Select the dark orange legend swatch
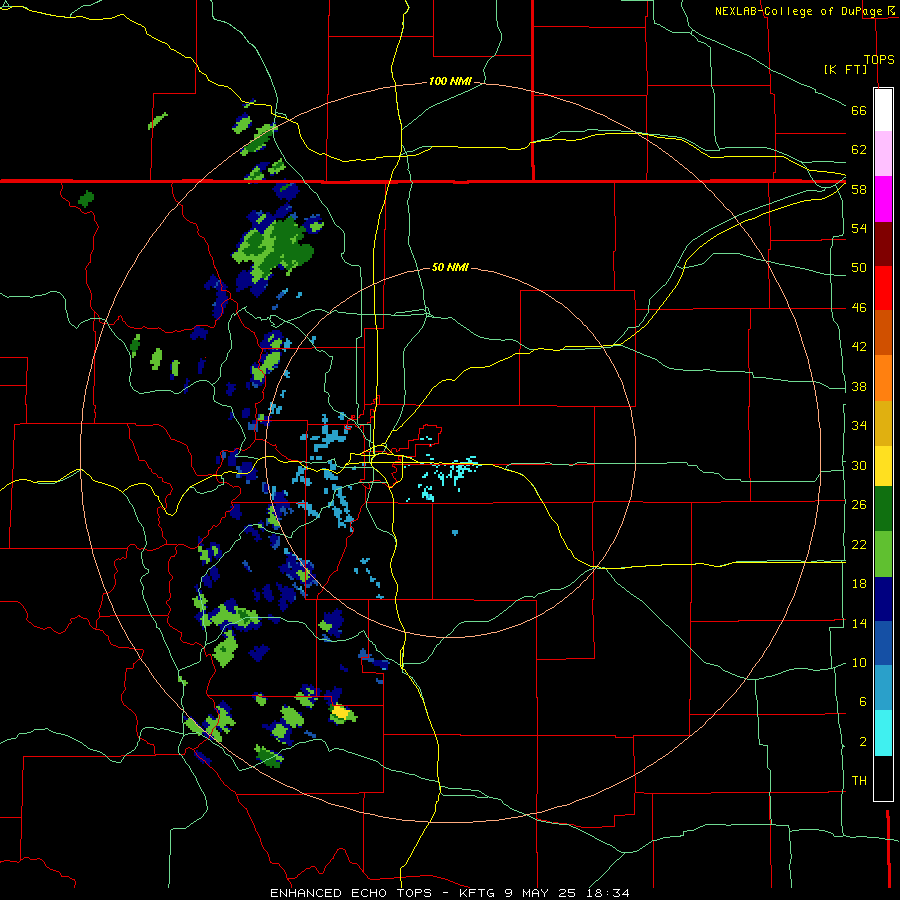 point(883,332)
